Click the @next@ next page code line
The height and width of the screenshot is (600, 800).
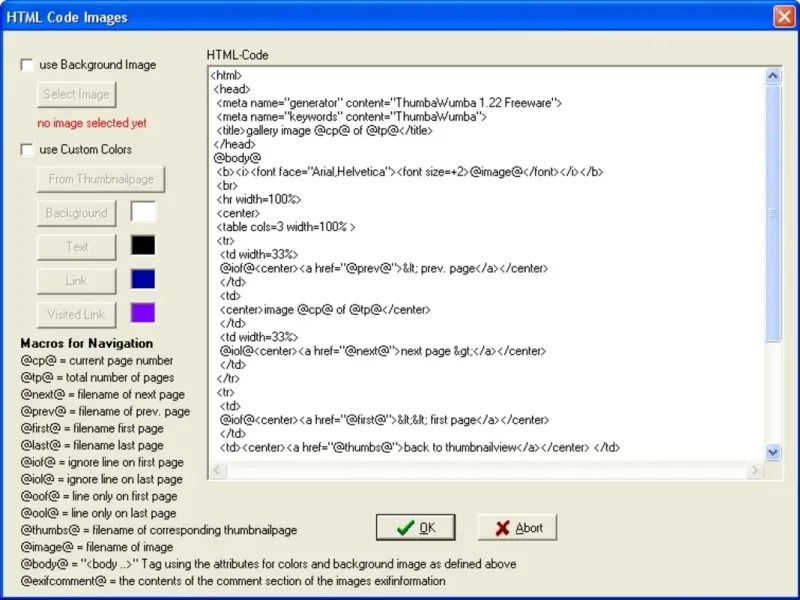click(x=383, y=351)
